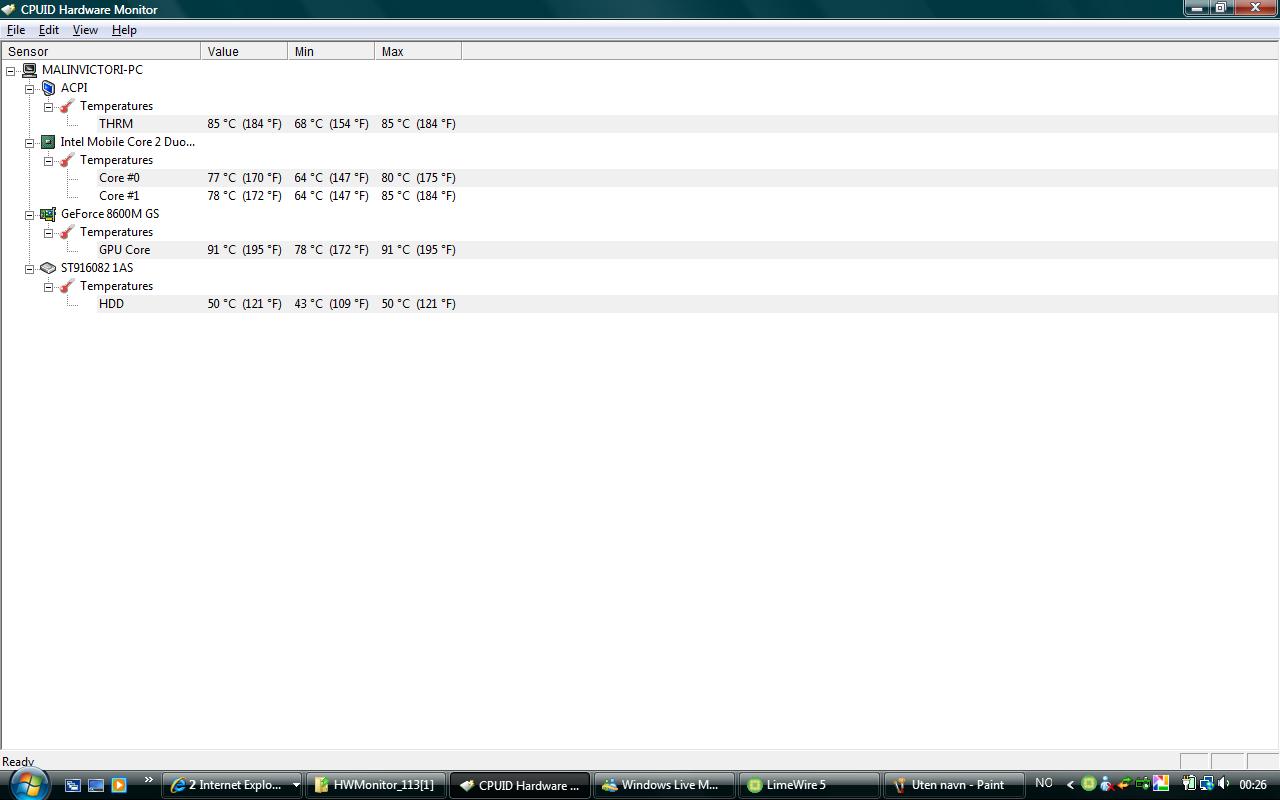Click the green-orange arrows sync tray icon

click(x=1125, y=784)
